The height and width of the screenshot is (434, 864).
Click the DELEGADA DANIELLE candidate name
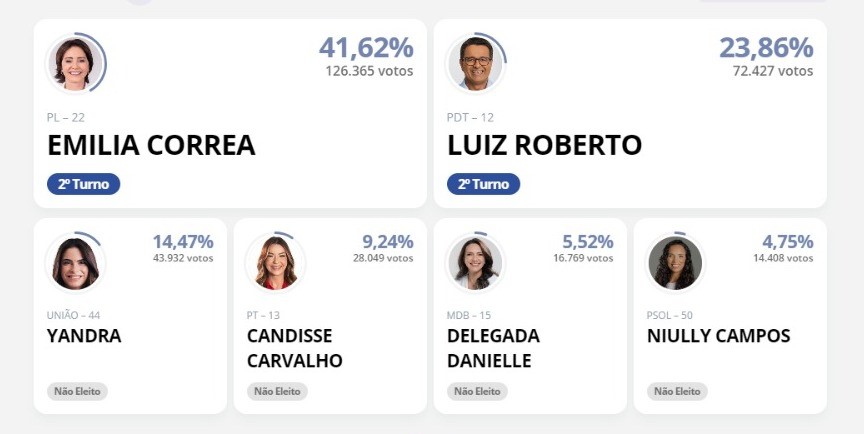click(x=493, y=348)
